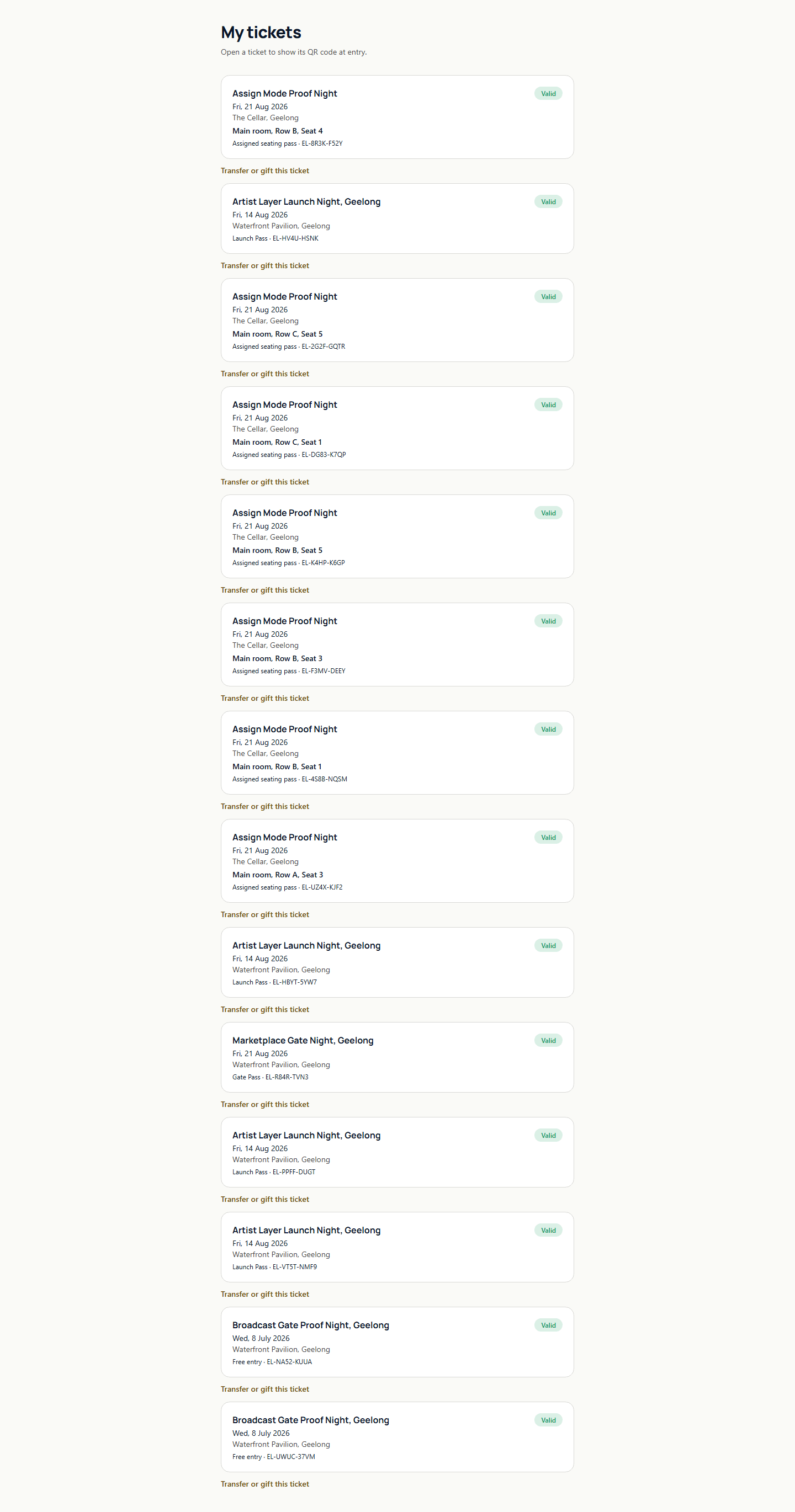Transfer or gift the Marketplace Gate Night ticket

[x=265, y=1104]
